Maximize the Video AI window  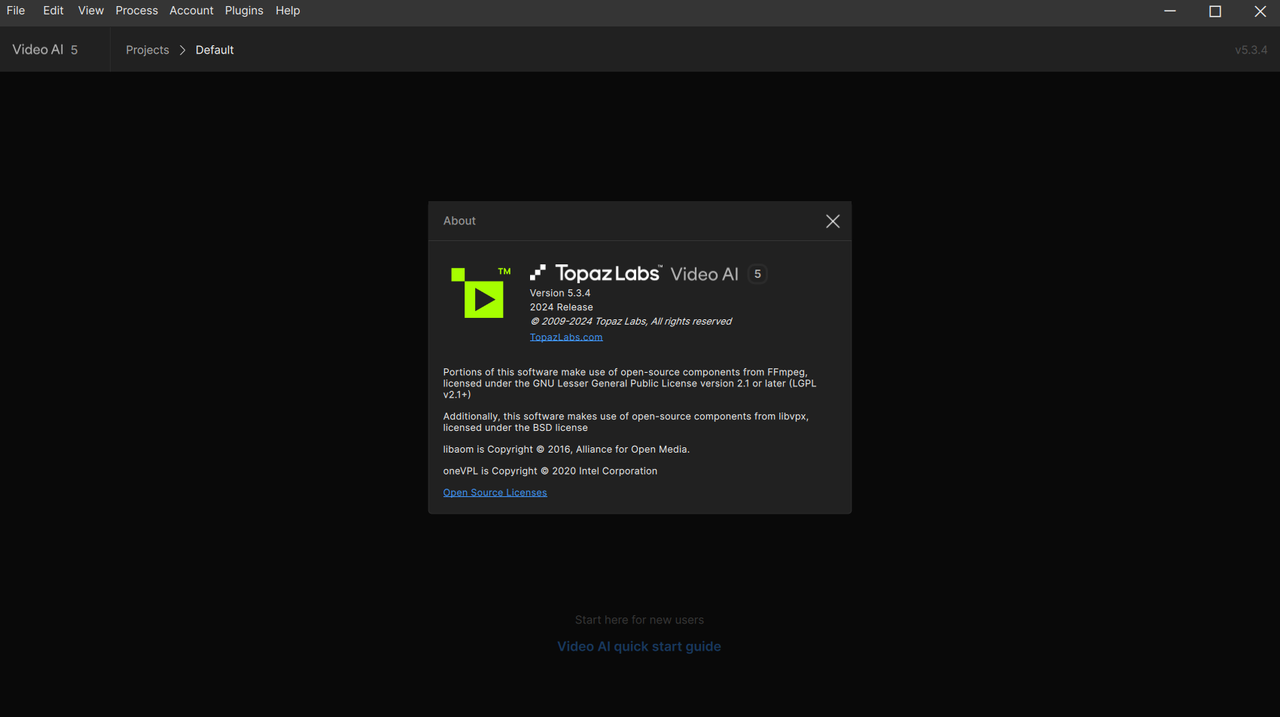(1215, 11)
